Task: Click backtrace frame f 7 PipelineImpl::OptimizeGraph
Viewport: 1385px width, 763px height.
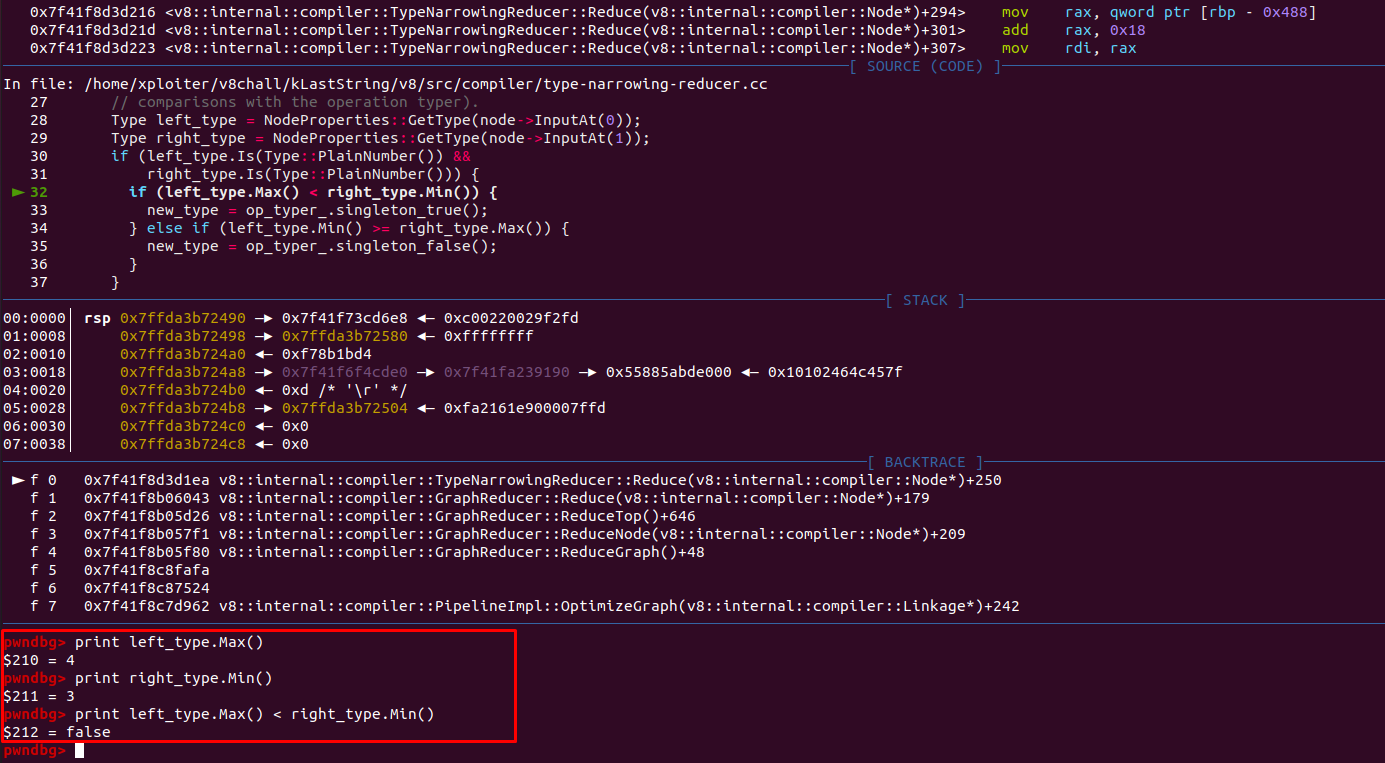Action: 525,606
